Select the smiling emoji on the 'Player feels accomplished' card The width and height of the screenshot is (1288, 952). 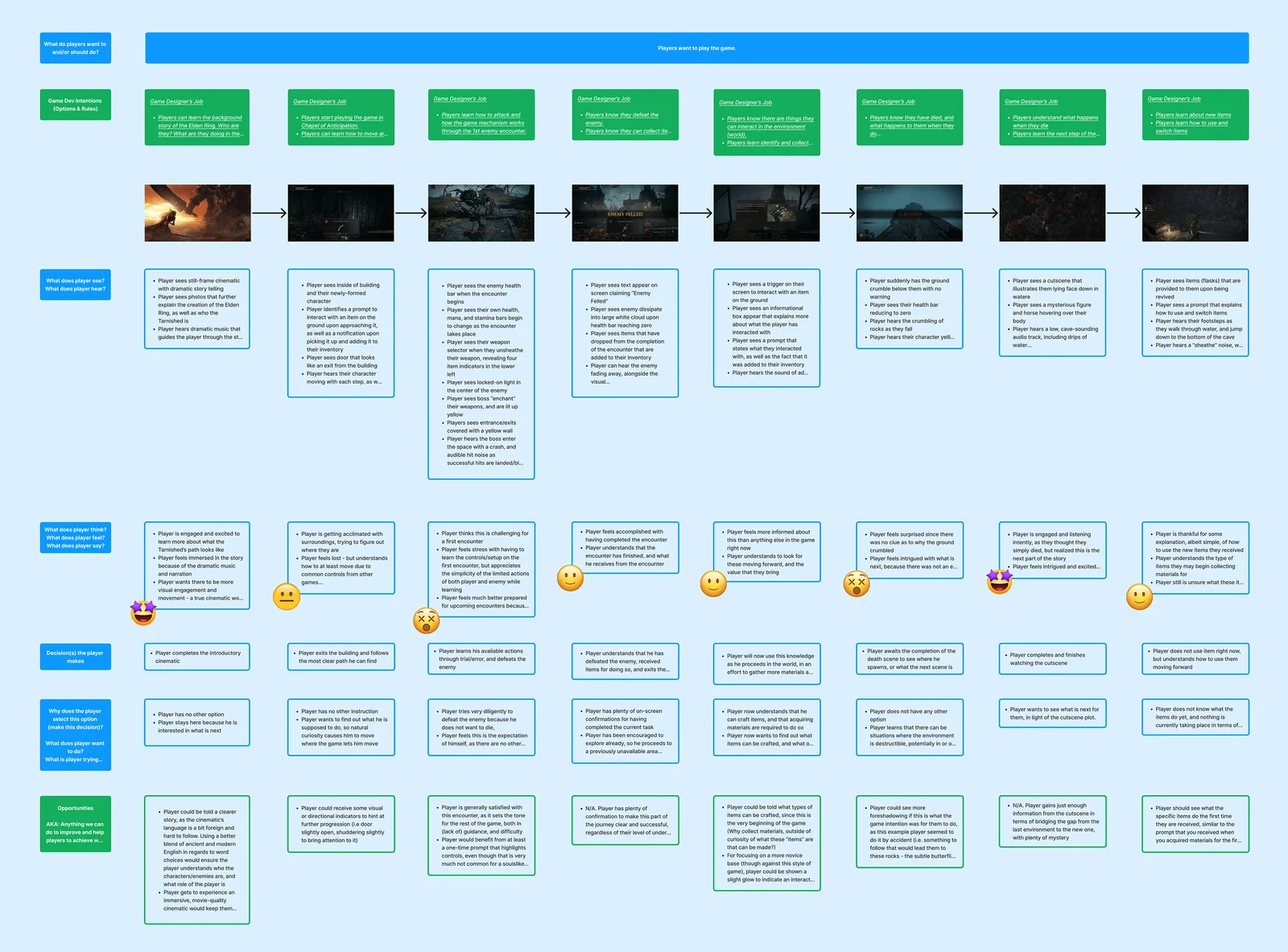(x=570, y=578)
